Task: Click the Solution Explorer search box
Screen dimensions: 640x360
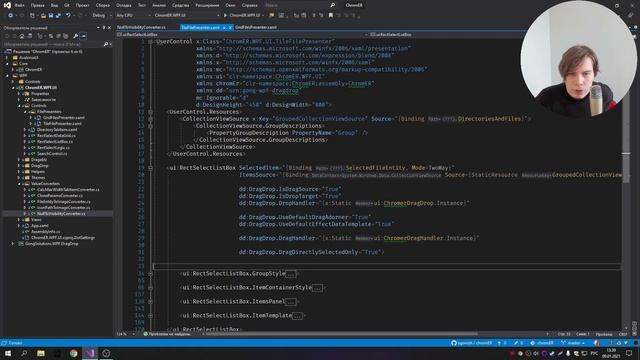Action: coord(56,44)
